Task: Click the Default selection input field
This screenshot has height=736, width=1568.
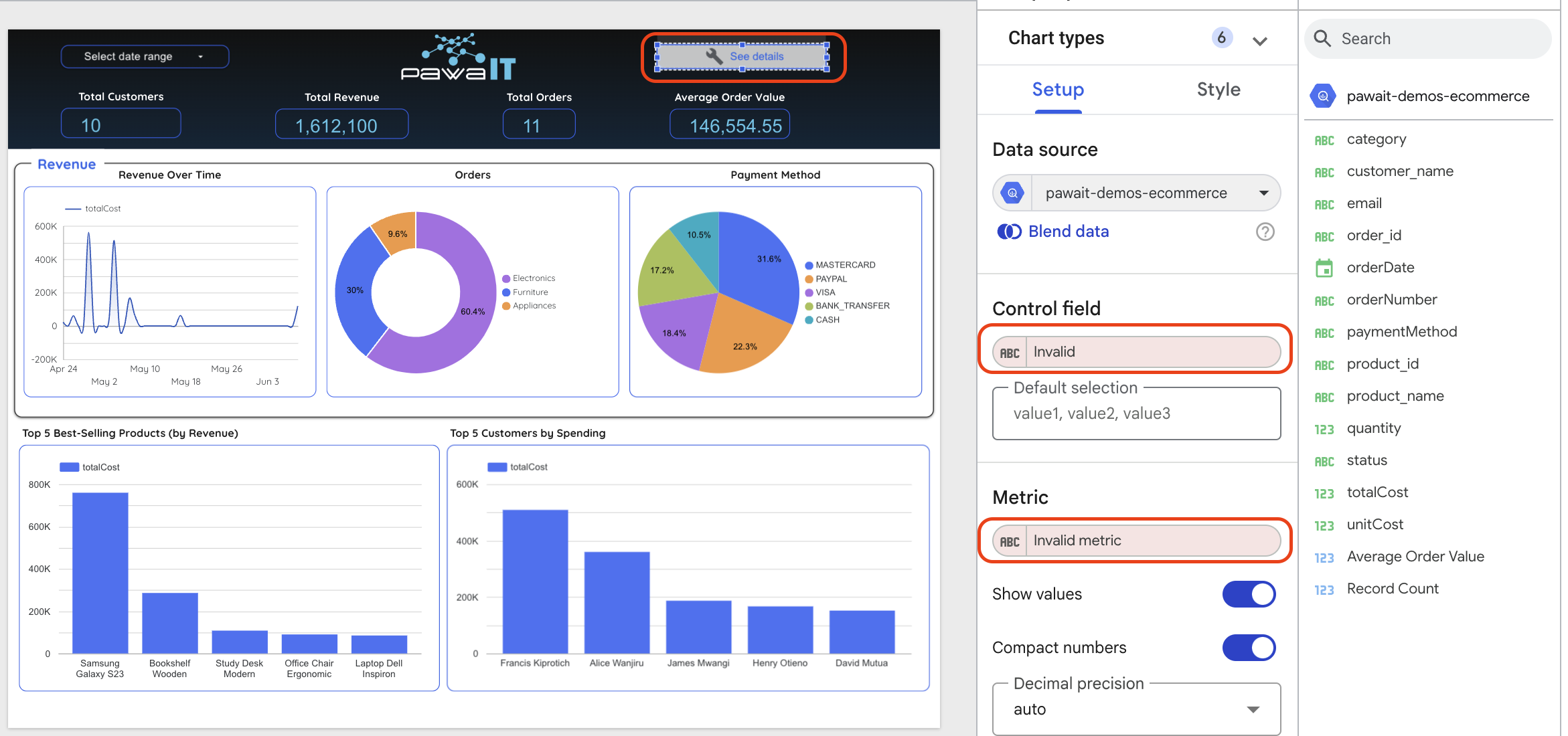Action: [x=1135, y=413]
